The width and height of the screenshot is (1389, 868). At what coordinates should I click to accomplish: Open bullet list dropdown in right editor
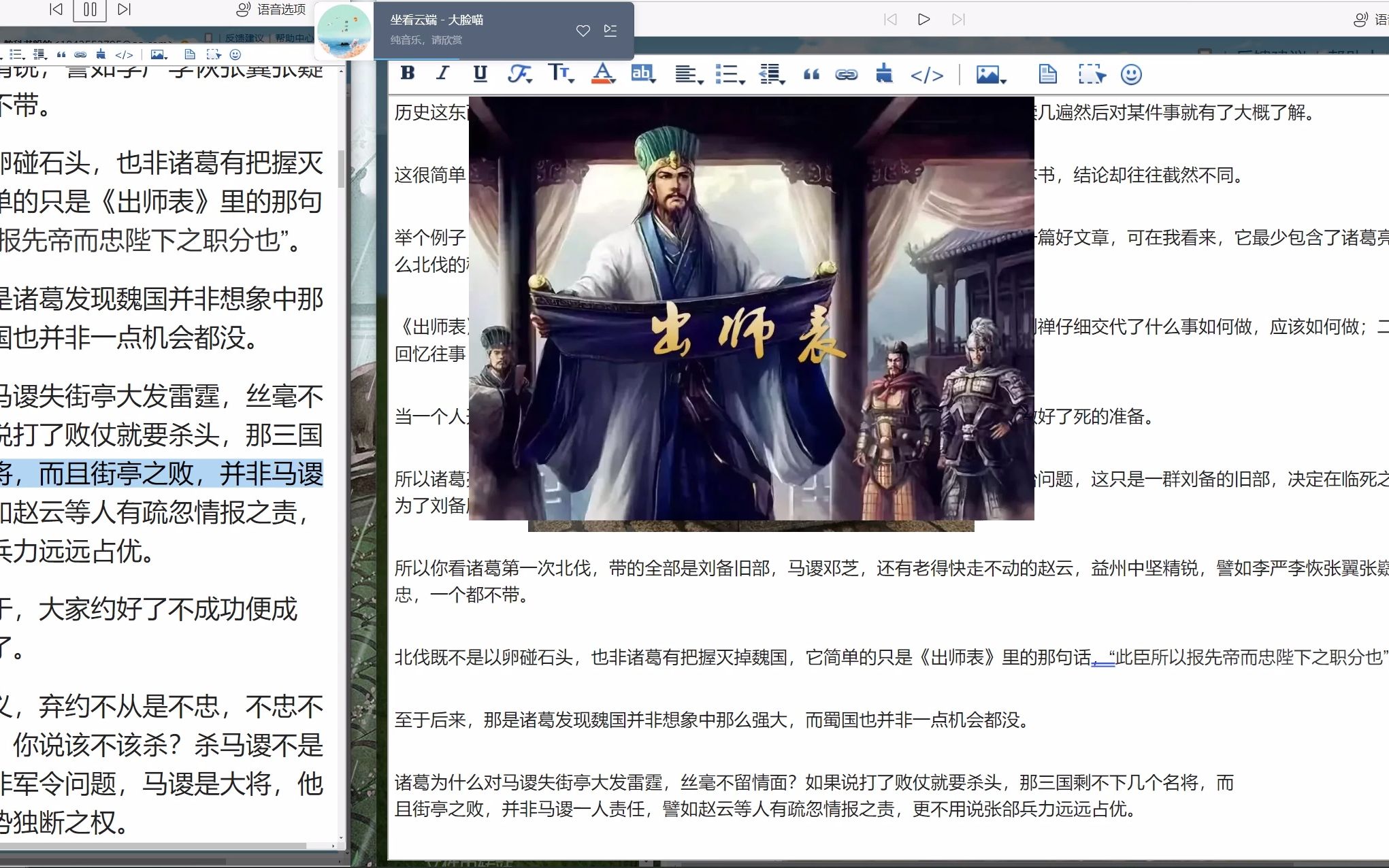(730, 74)
